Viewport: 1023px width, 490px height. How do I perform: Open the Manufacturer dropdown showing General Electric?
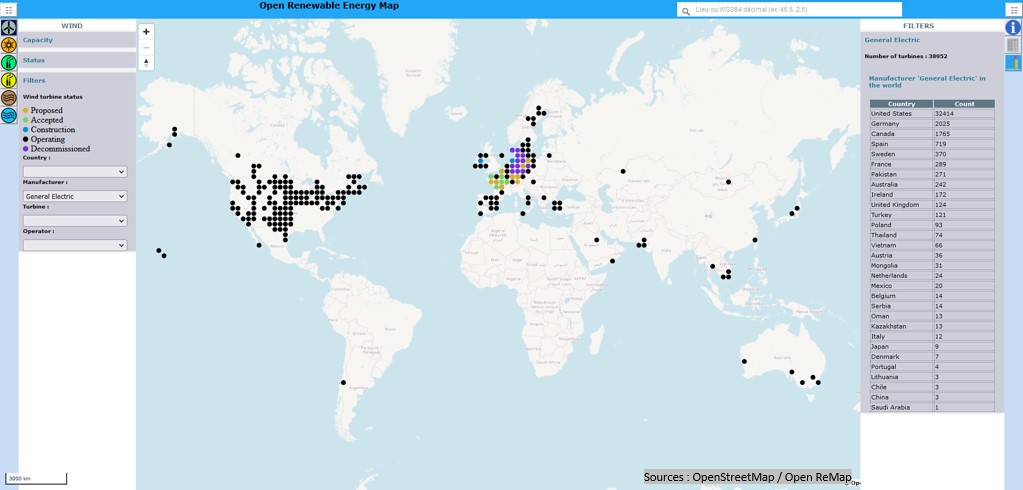pos(75,196)
